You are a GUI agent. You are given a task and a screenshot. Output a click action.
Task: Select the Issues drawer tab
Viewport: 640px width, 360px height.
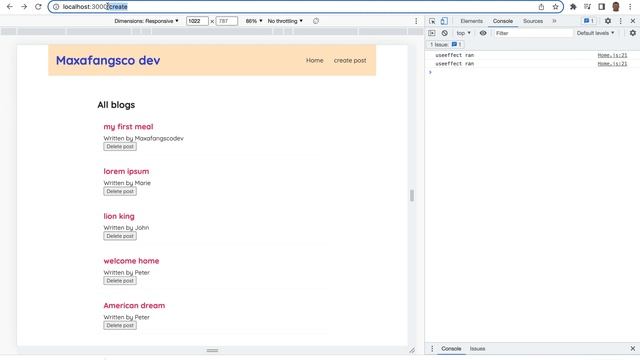(477, 349)
